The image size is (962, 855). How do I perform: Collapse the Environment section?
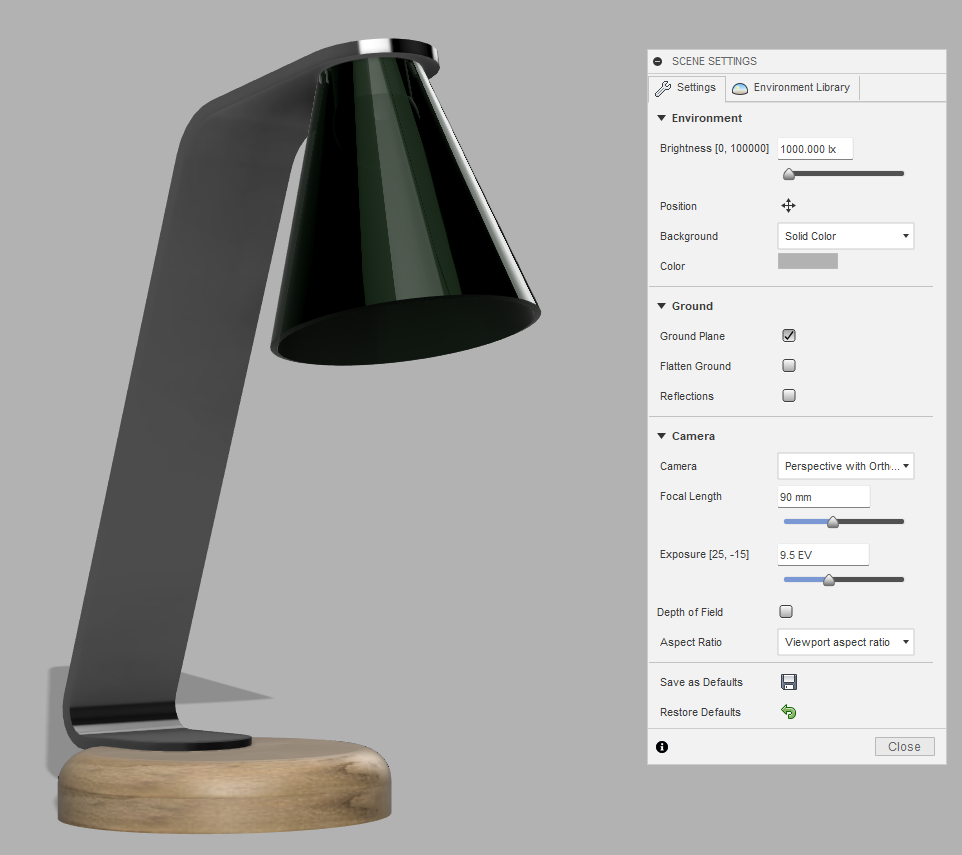click(x=662, y=118)
